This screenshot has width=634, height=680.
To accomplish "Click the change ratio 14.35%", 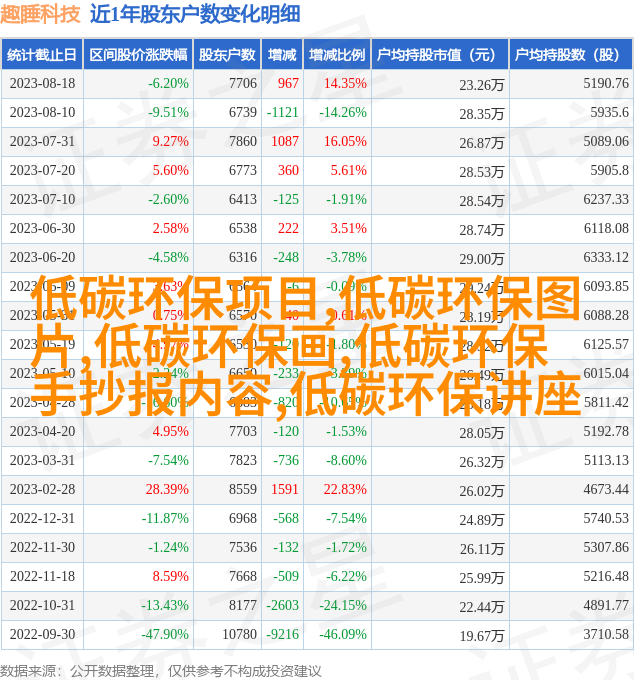I will [x=345, y=83].
